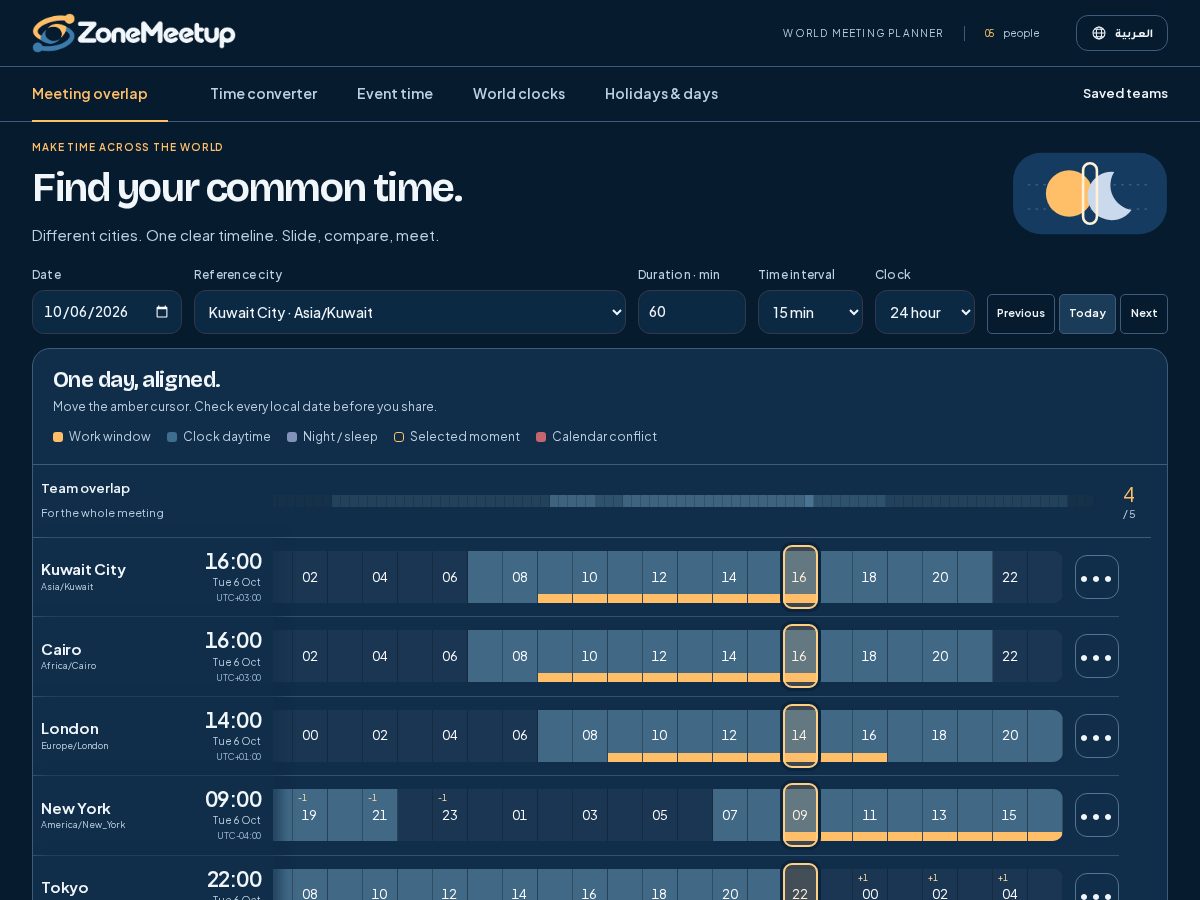
Task: Select hour 09 selected cell in New York row
Action: point(800,815)
